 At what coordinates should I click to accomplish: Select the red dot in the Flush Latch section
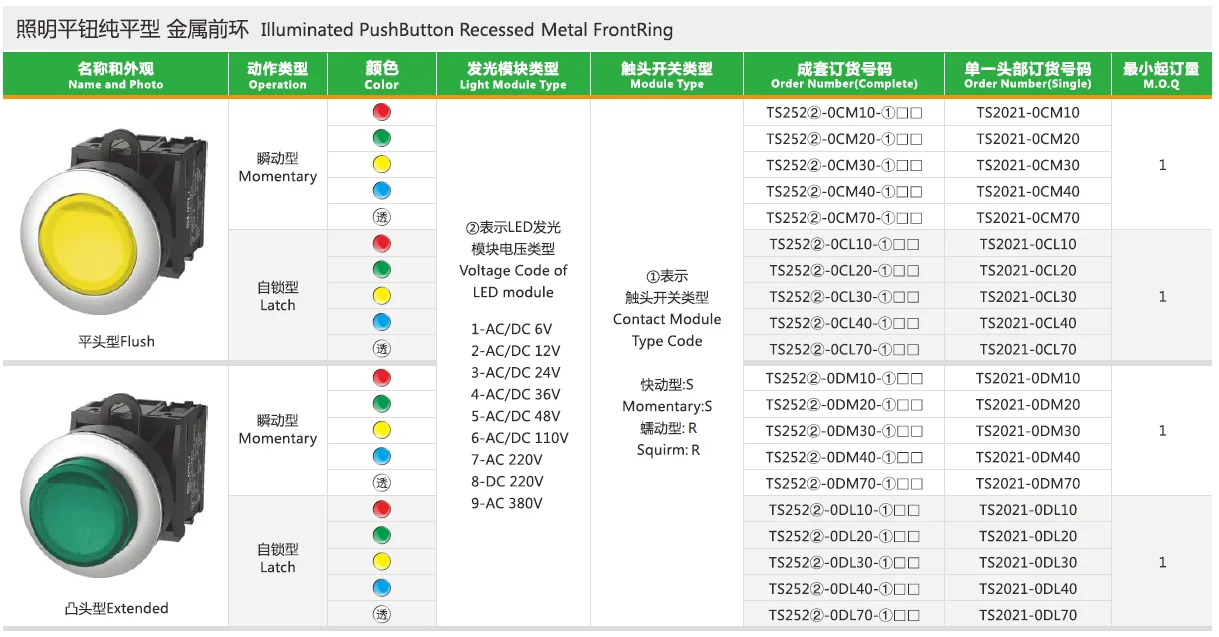[381, 242]
